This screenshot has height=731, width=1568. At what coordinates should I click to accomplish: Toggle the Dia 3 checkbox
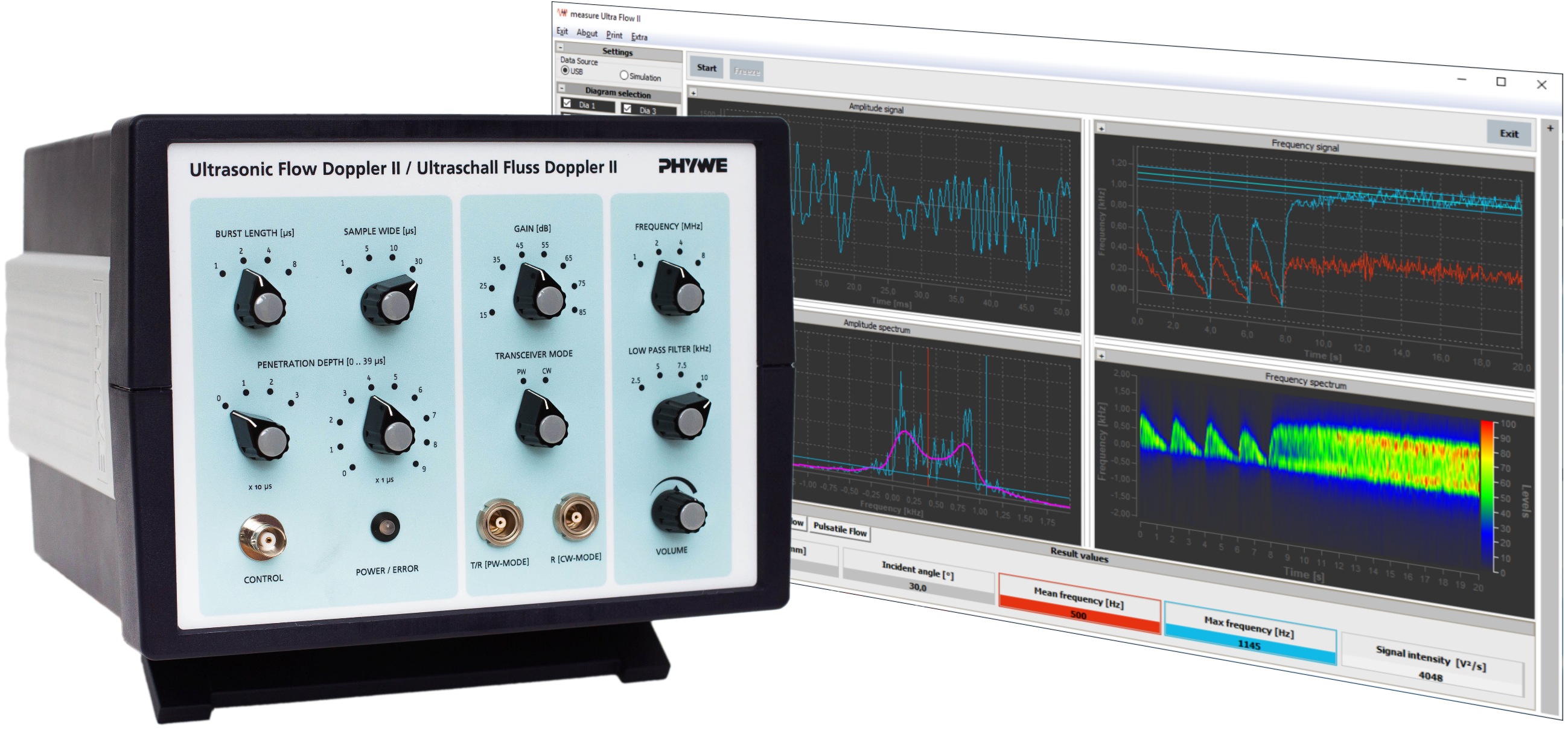point(628,109)
